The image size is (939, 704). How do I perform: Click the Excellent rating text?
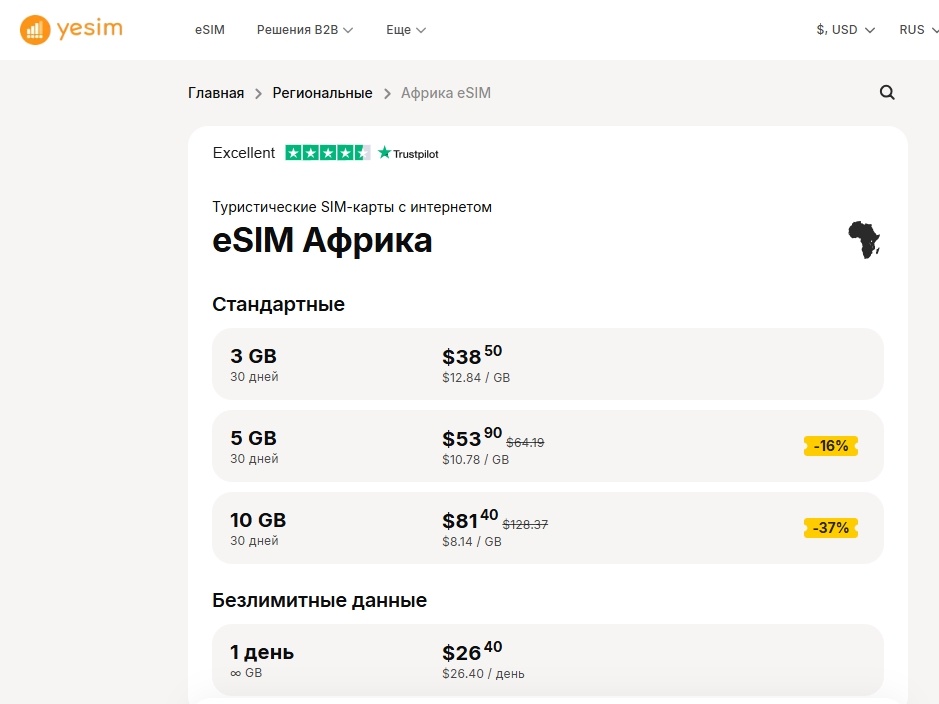[244, 153]
